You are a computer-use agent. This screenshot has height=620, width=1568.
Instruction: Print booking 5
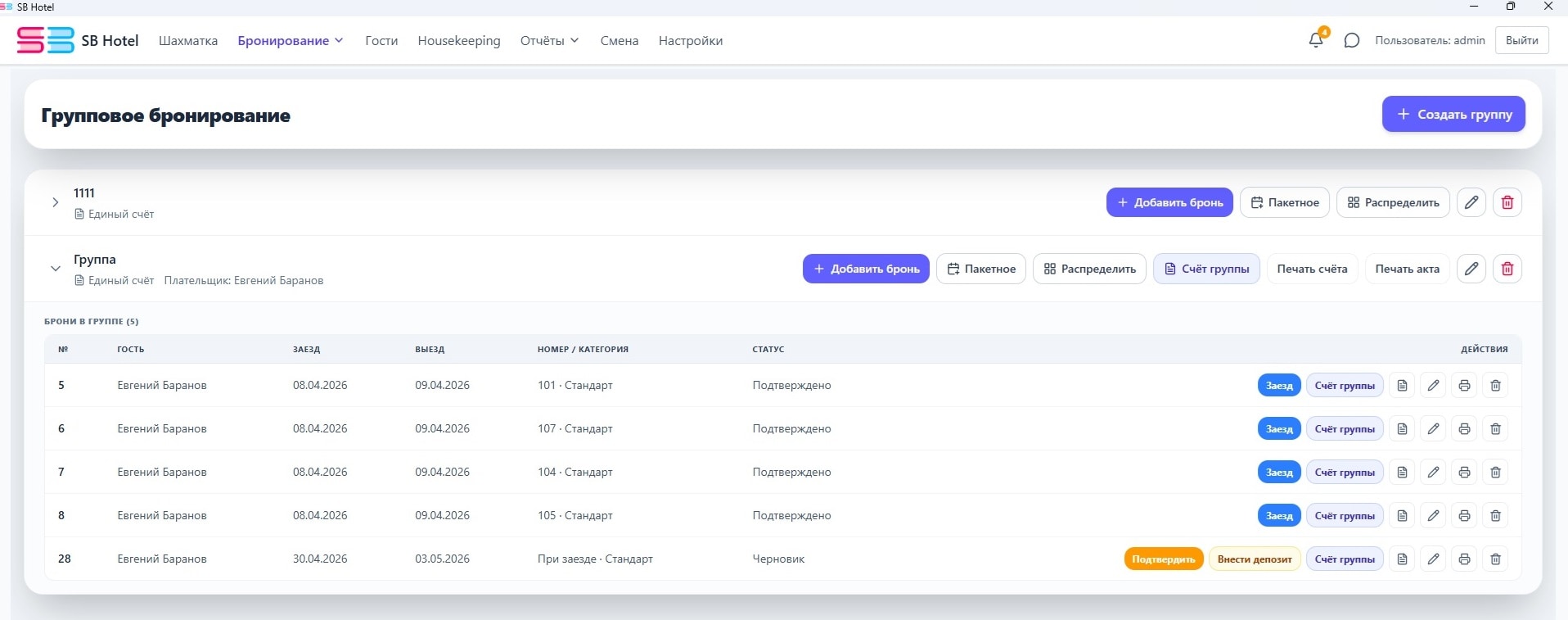click(x=1464, y=385)
